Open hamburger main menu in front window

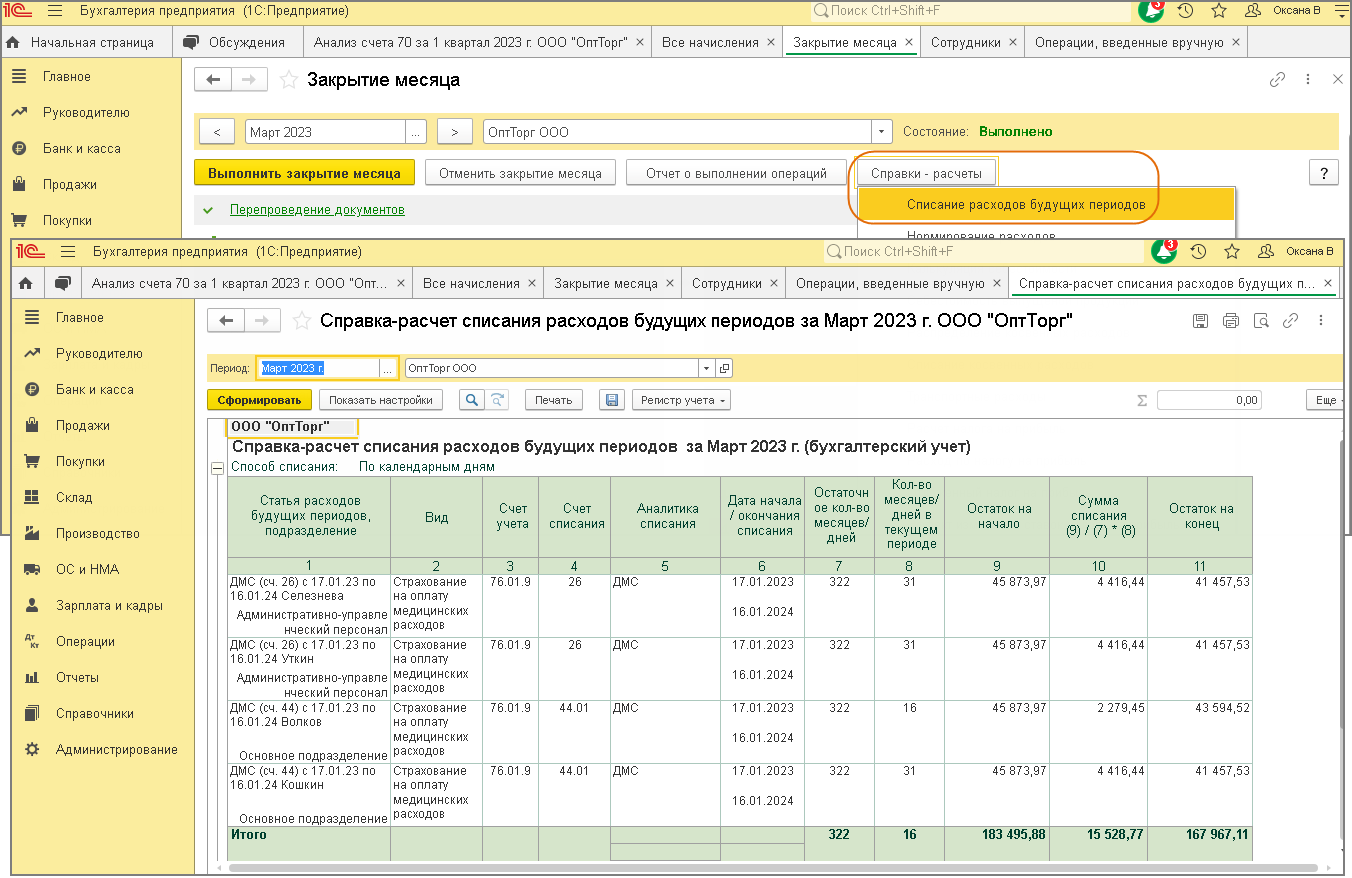click(68, 251)
